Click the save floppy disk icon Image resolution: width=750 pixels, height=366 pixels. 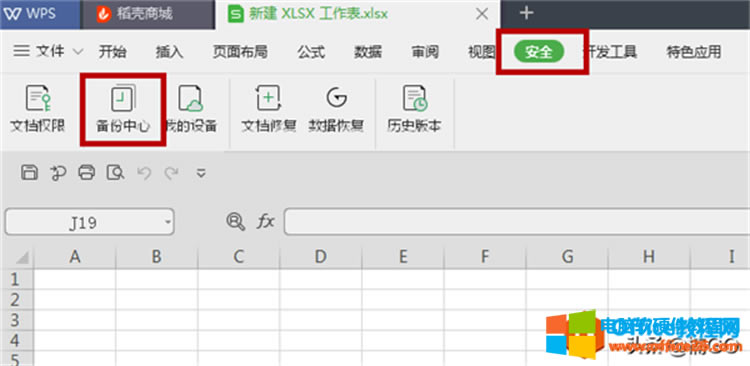click(x=30, y=172)
